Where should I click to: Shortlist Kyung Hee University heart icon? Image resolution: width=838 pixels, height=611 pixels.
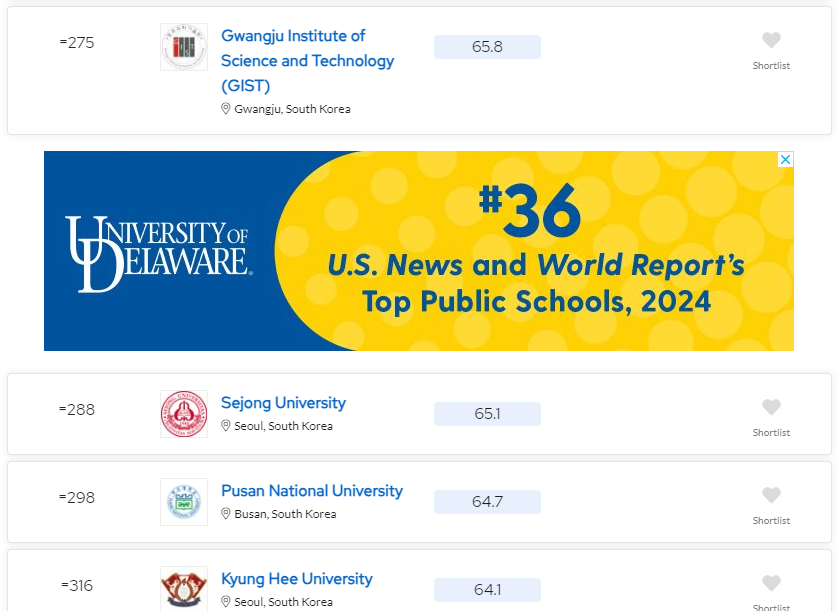click(771, 583)
